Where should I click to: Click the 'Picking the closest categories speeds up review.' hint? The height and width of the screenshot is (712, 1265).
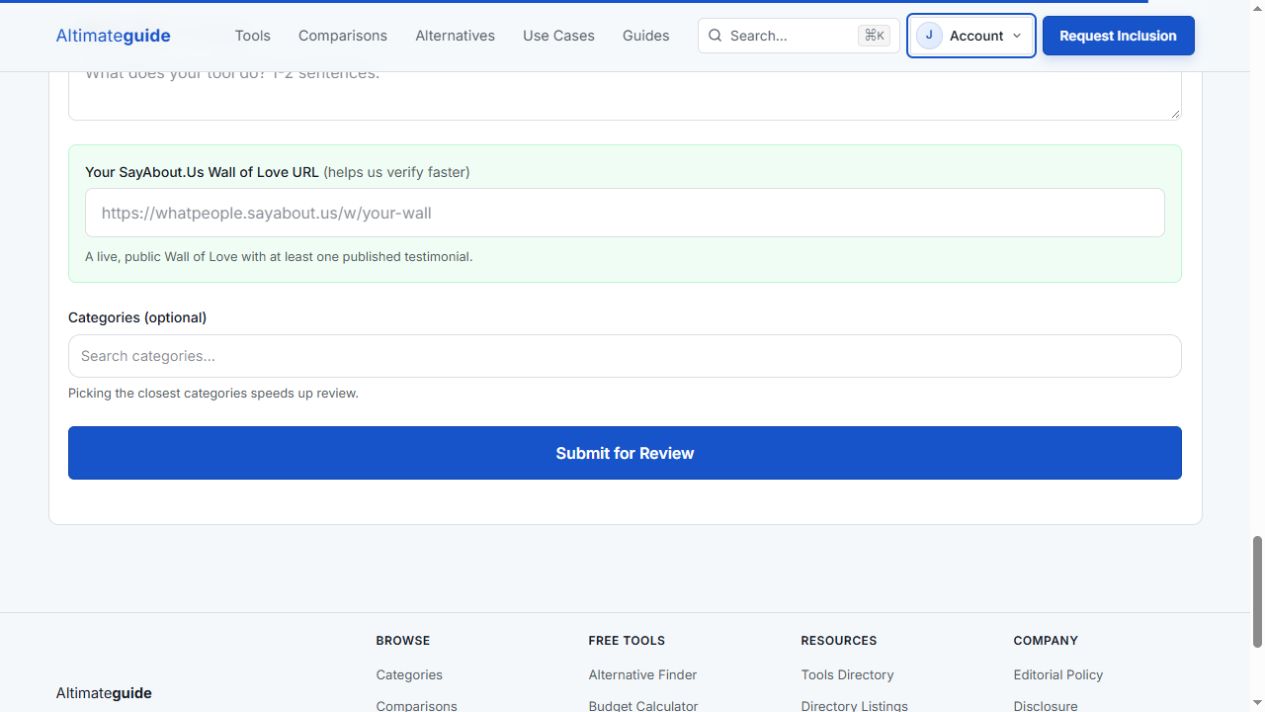tap(213, 393)
